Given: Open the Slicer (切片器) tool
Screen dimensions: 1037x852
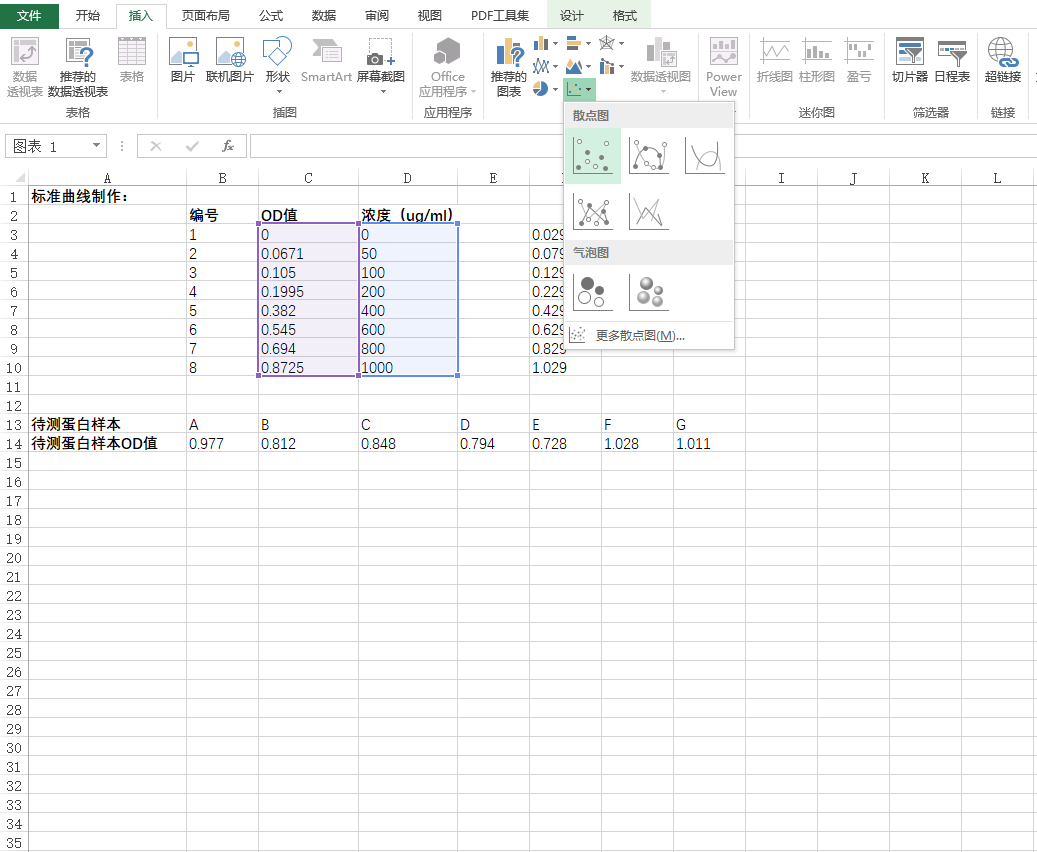Looking at the screenshot, I should 909,60.
